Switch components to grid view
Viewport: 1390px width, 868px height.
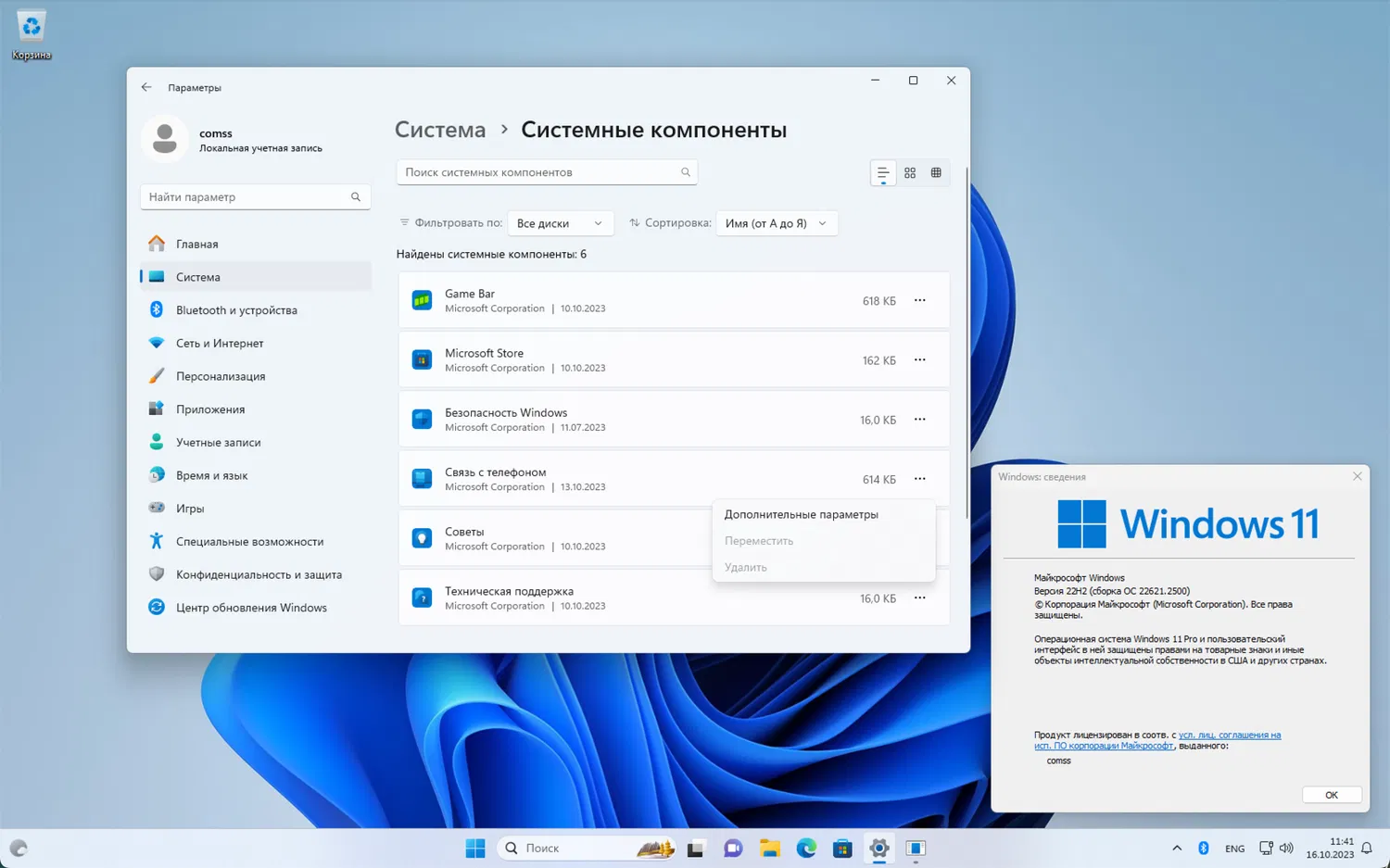(x=910, y=173)
